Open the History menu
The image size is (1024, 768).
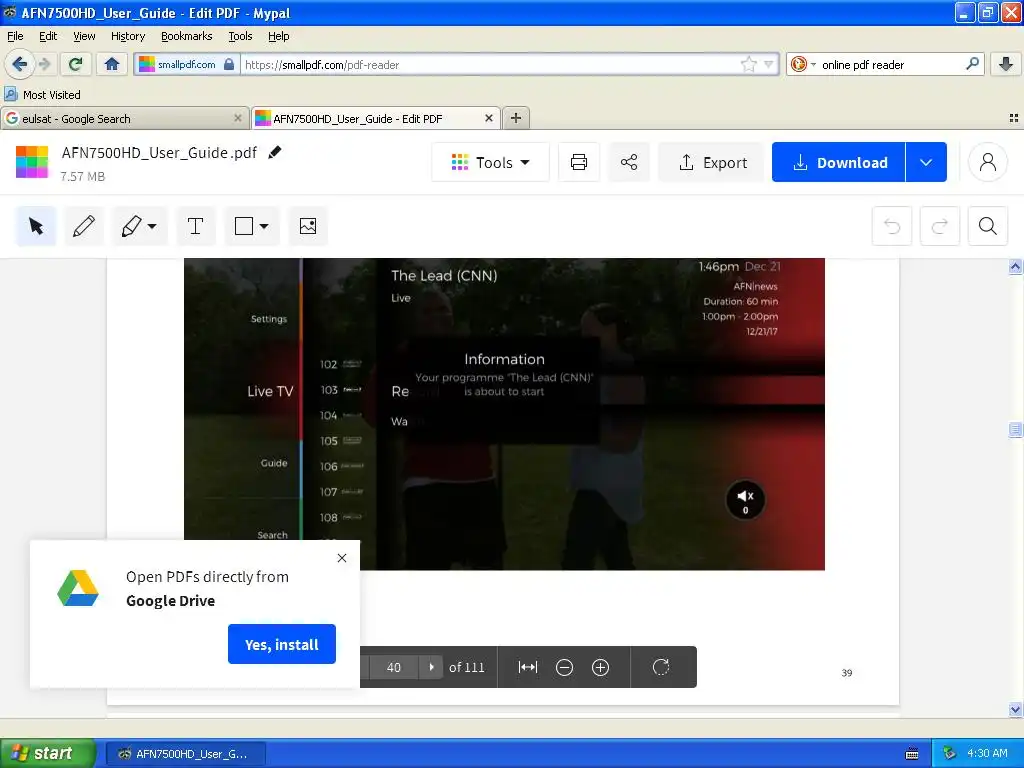coord(127,36)
